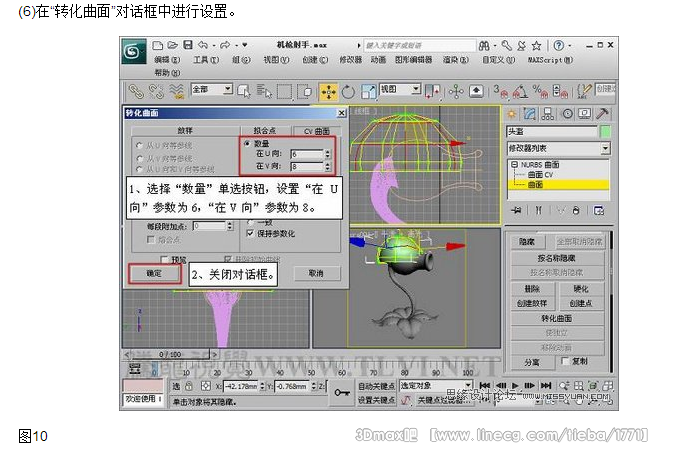Click the time slider 0 / 100 handle
677x452 pixels.
pos(169,354)
